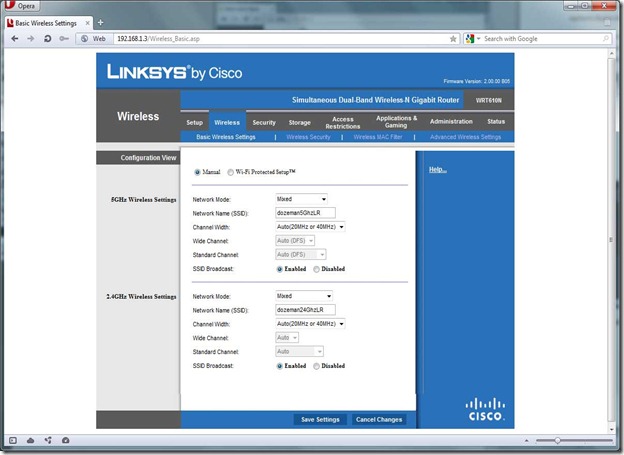The width and height of the screenshot is (624, 455).
Task: Open Opera Turbo icon in status bar
Action: [x=66, y=440]
